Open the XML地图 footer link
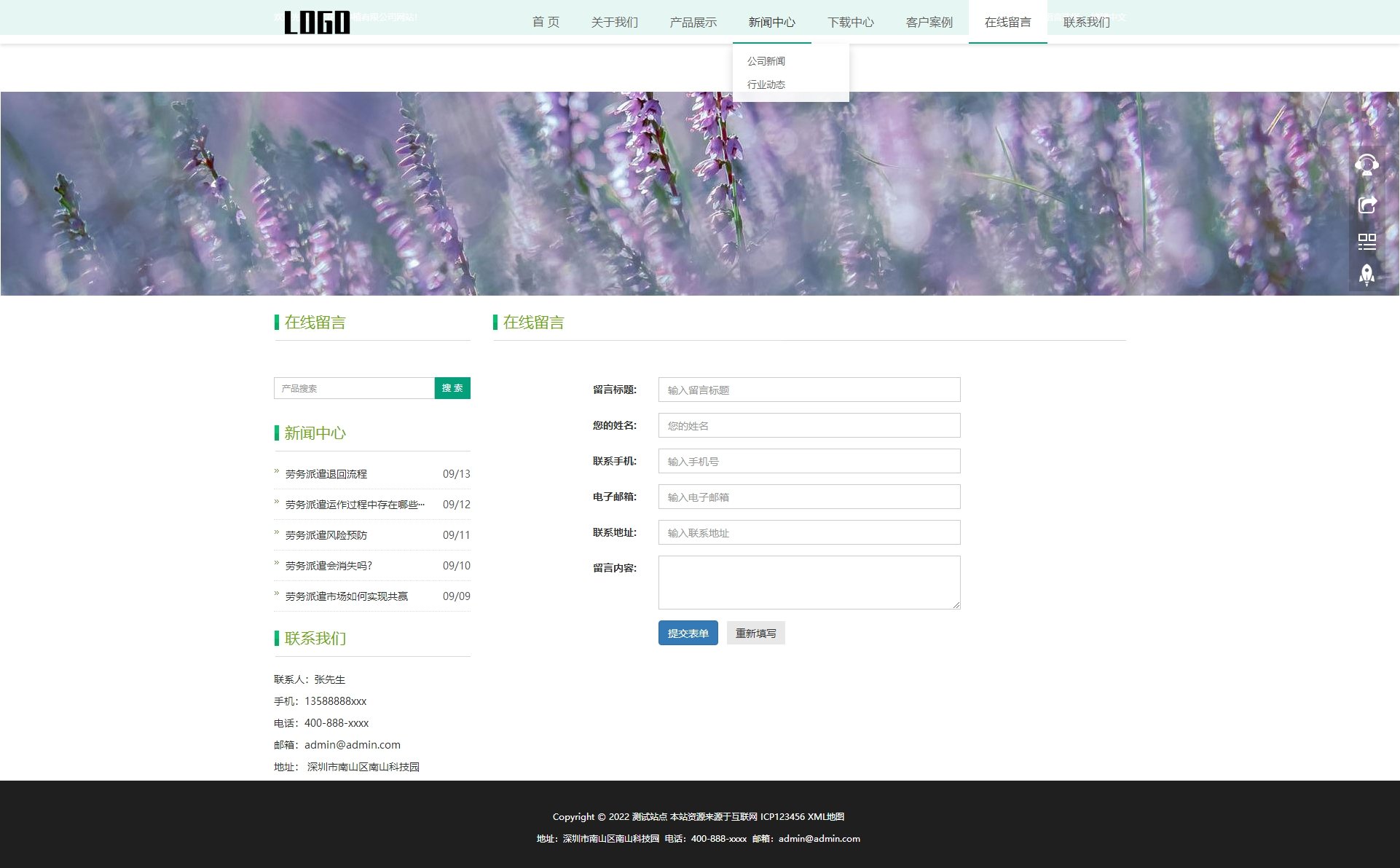Image resolution: width=1400 pixels, height=868 pixels. pyautogui.click(x=825, y=817)
